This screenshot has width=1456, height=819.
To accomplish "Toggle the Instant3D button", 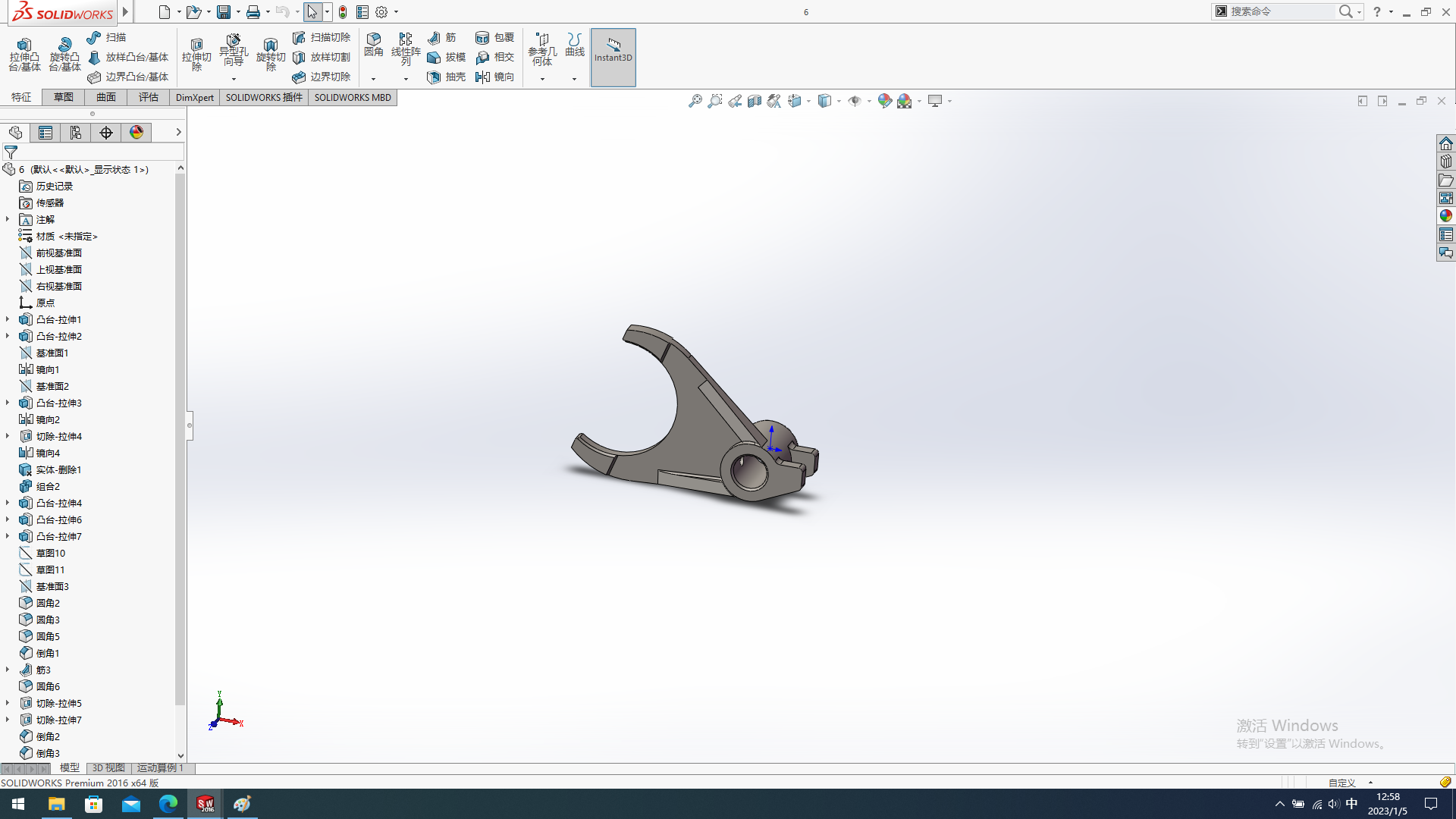I will 613,57.
